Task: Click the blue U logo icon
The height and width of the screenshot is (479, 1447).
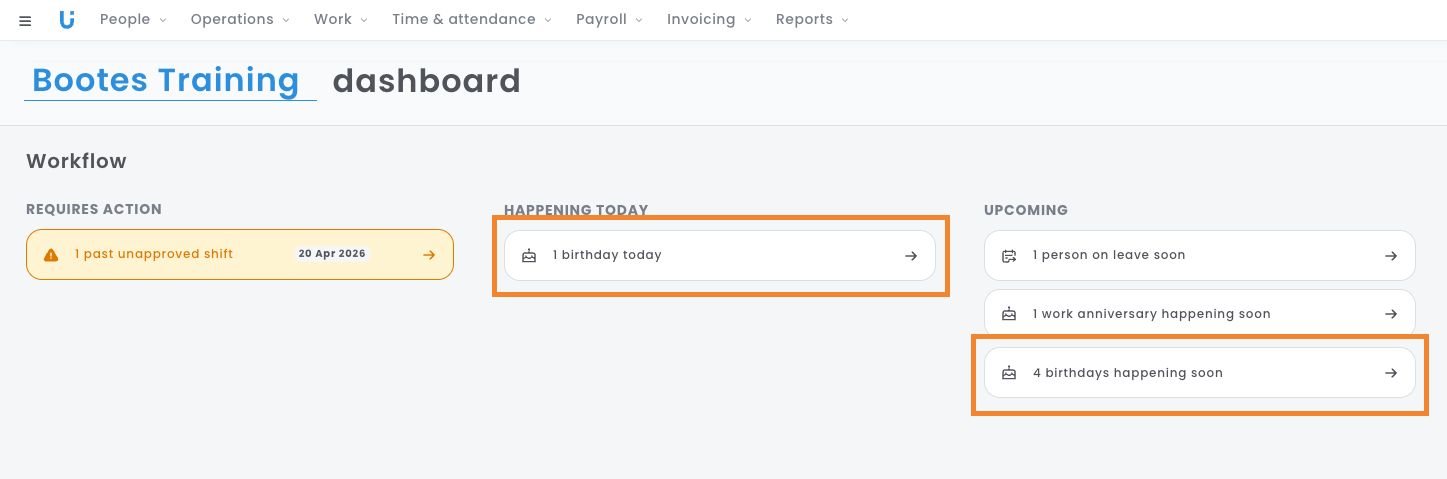Action: (x=67, y=20)
